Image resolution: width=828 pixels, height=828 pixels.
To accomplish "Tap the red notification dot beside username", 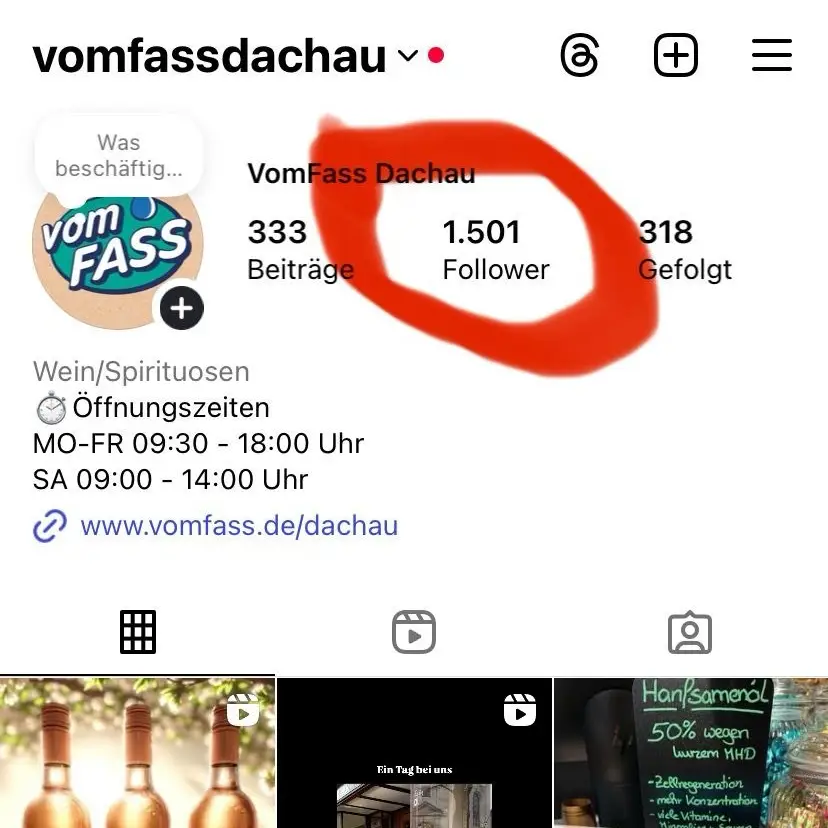I will (436, 55).
